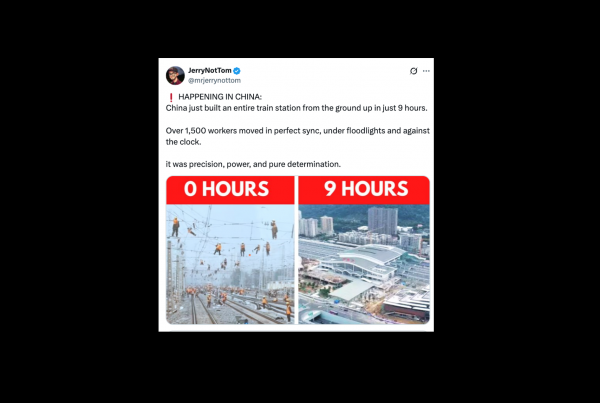Image resolution: width=600 pixels, height=403 pixels.
Task: Open the @mrjerrynottom handle link
Action: (214, 80)
